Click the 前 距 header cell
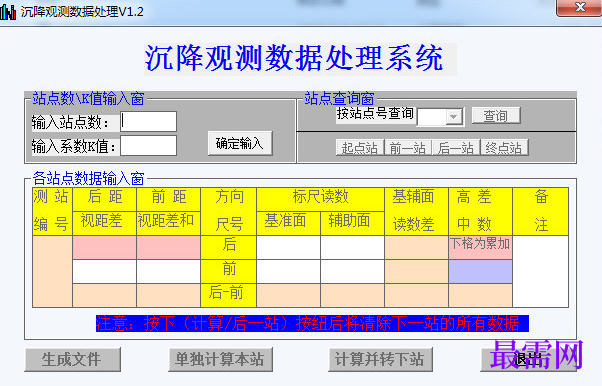 coord(168,199)
